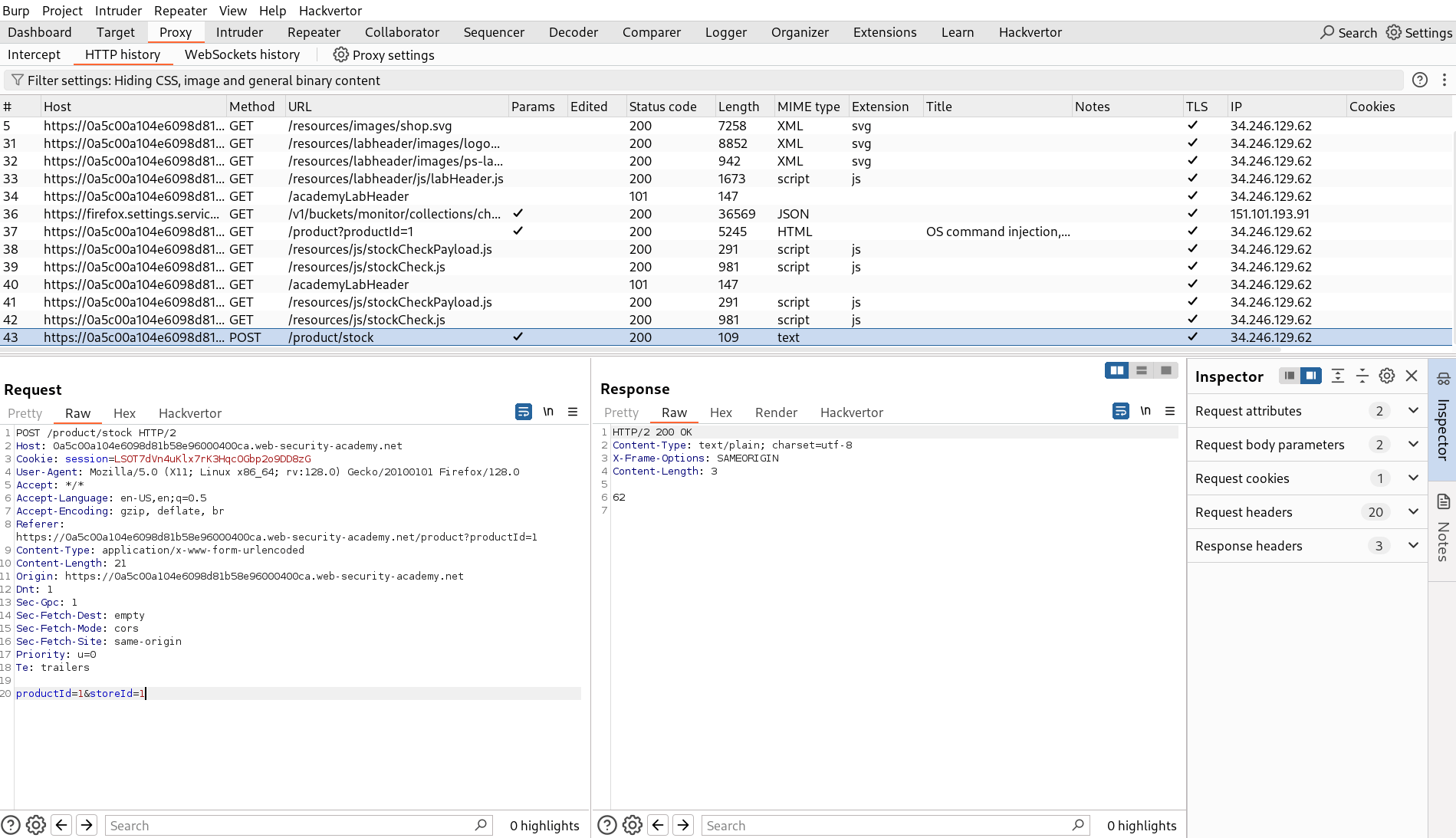
Task: Select combined tabbed layout view
Action: 1166,370
